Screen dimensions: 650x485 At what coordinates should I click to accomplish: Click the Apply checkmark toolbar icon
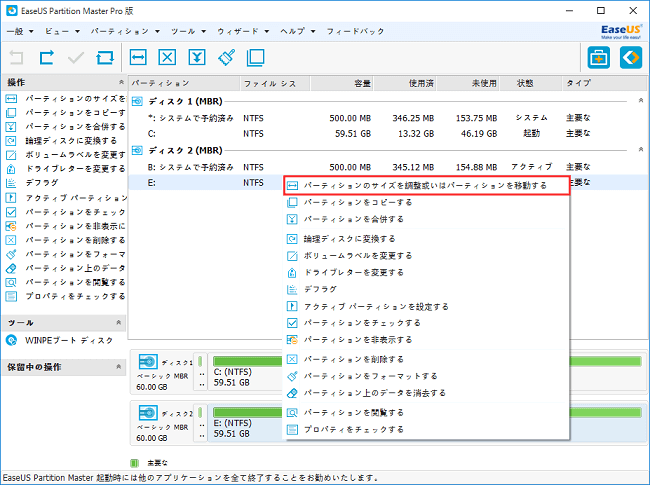coord(75,58)
